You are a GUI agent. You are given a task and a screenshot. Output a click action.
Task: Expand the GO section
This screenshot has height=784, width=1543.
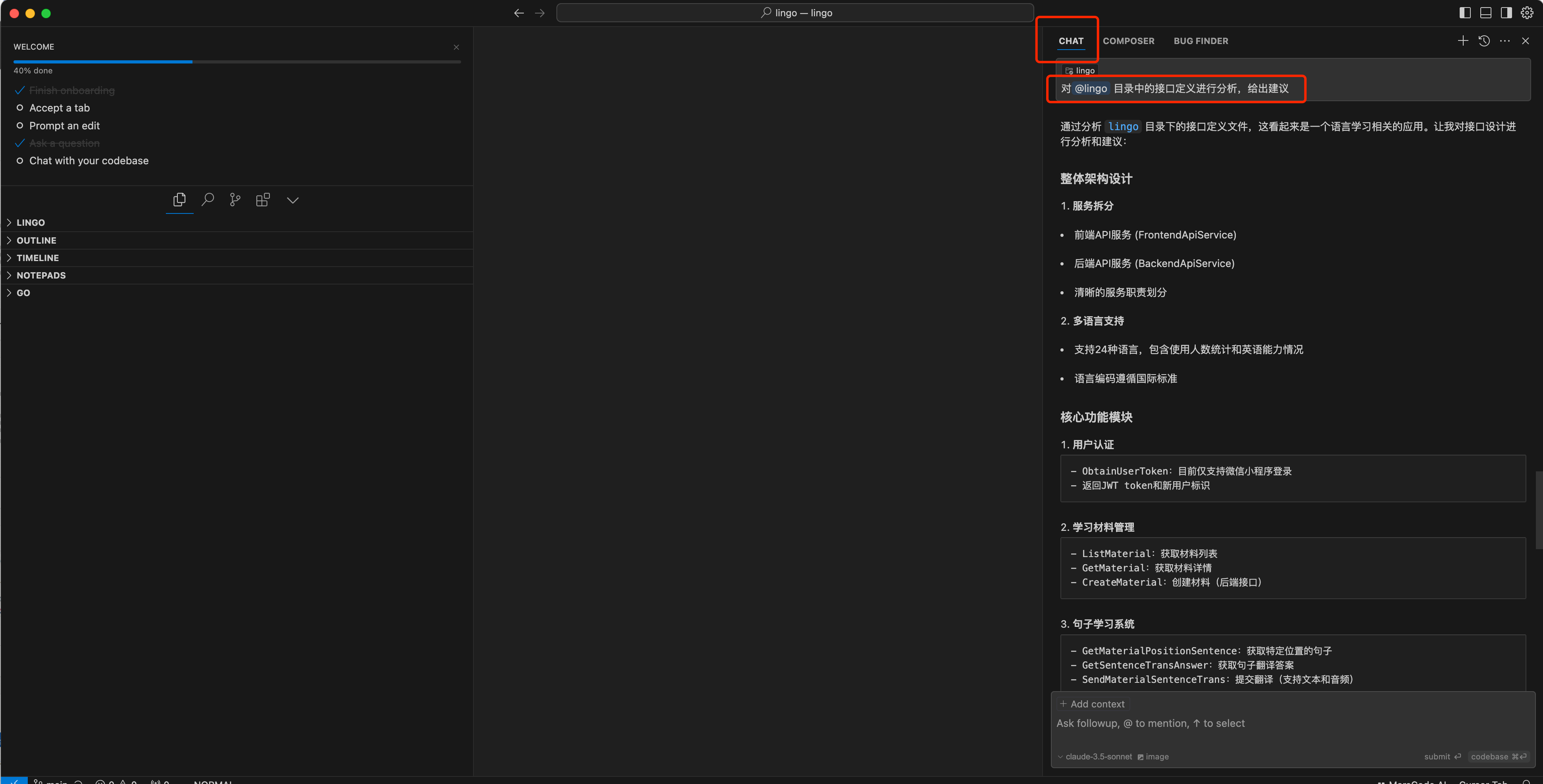237,292
